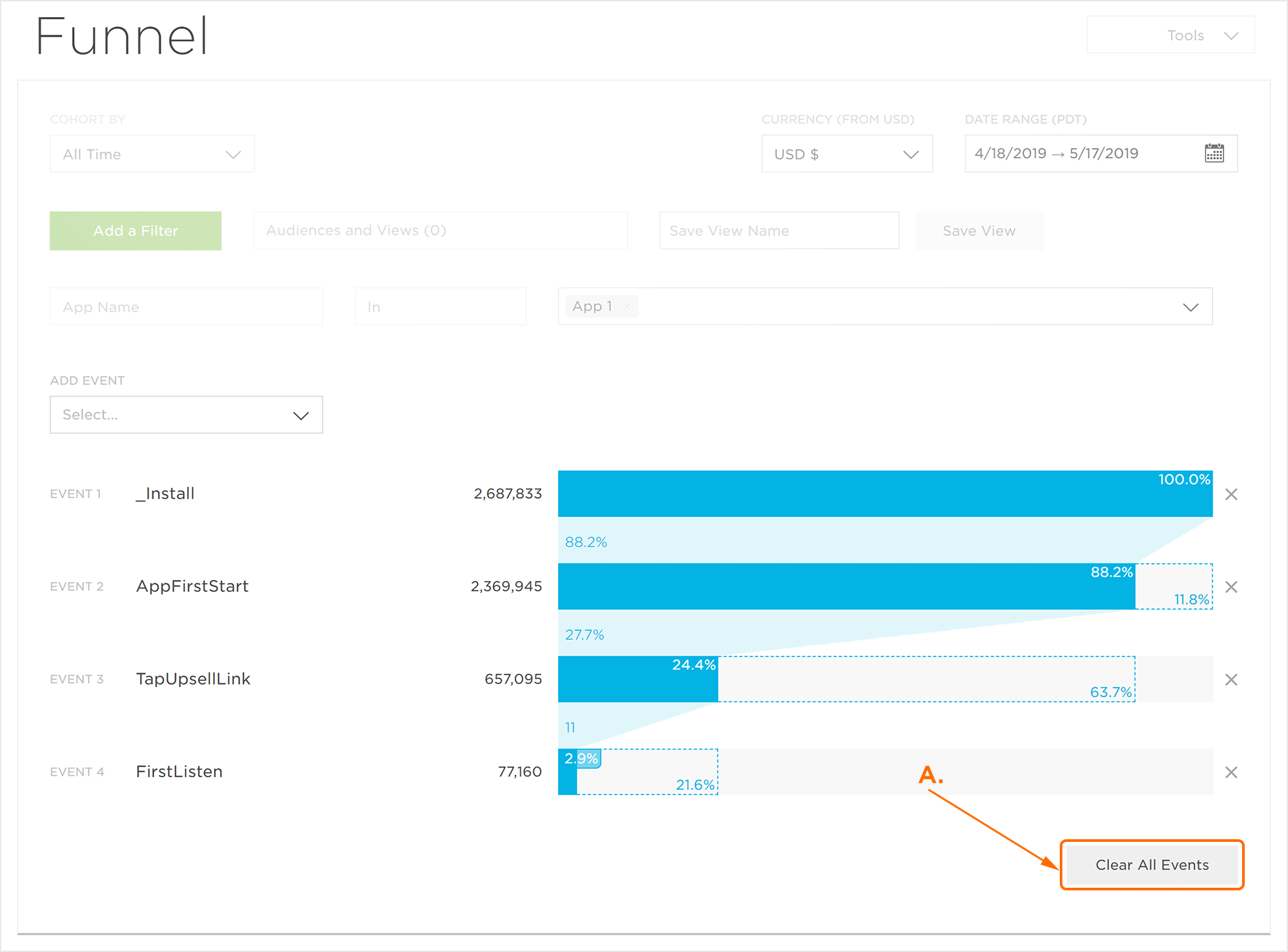Screen dimensions: 1288x952
Task: Focus the Save View Name field
Action: [x=778, y=231]
